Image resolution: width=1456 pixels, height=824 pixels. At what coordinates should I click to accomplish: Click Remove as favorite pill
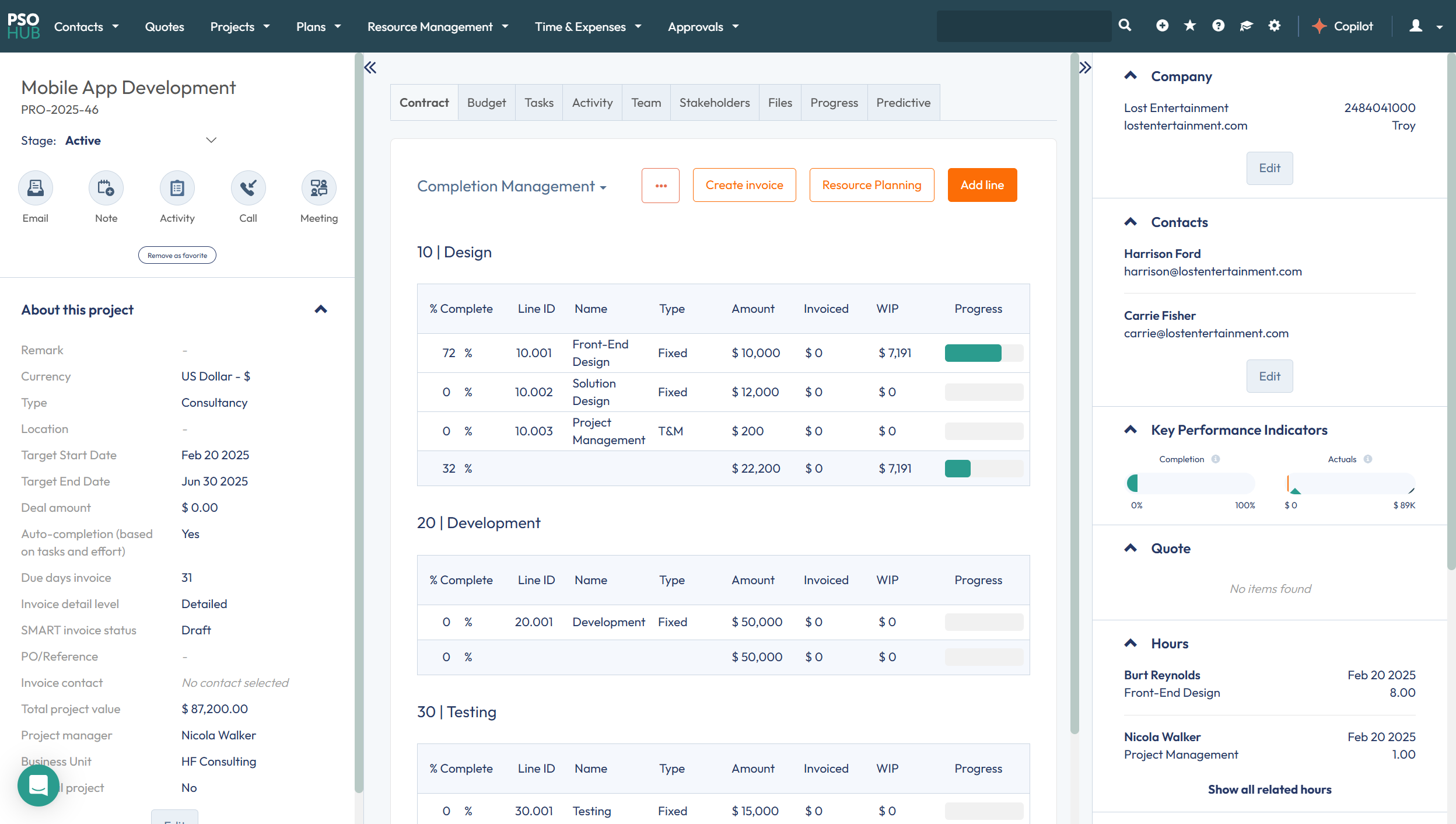point(177,256)
